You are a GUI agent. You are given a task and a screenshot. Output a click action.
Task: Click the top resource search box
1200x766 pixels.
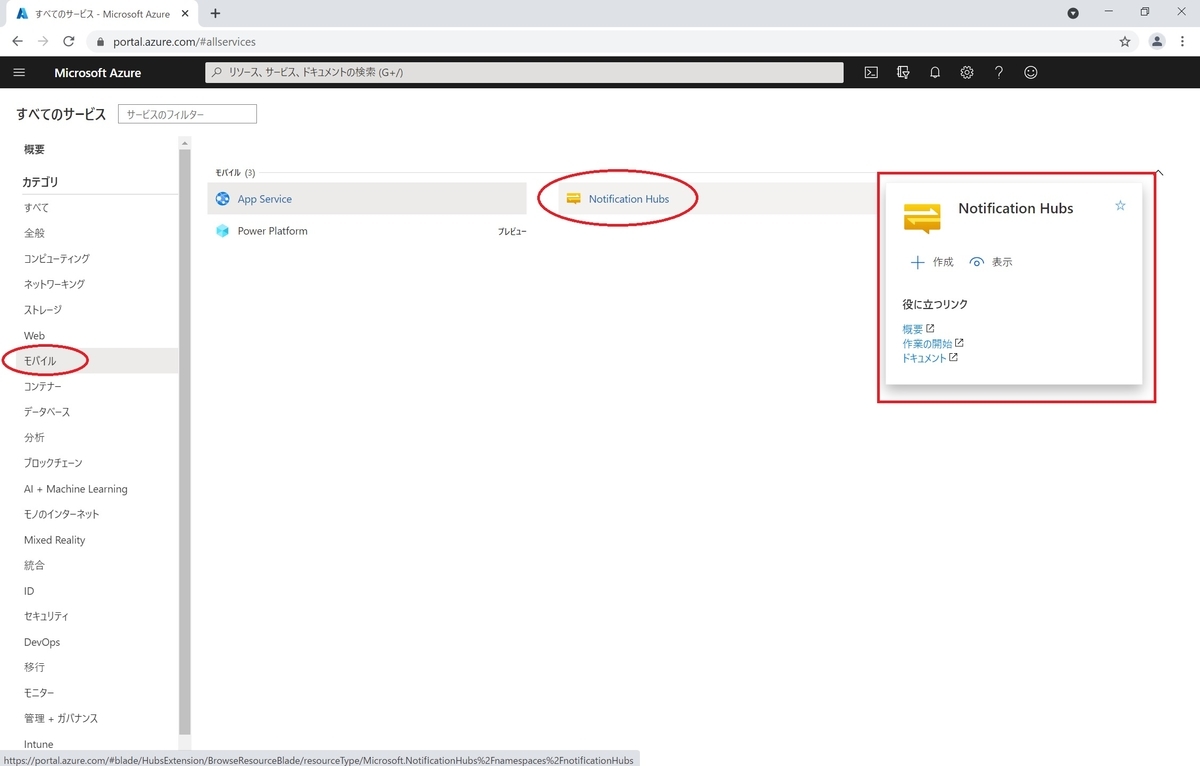tap(524, 72)
